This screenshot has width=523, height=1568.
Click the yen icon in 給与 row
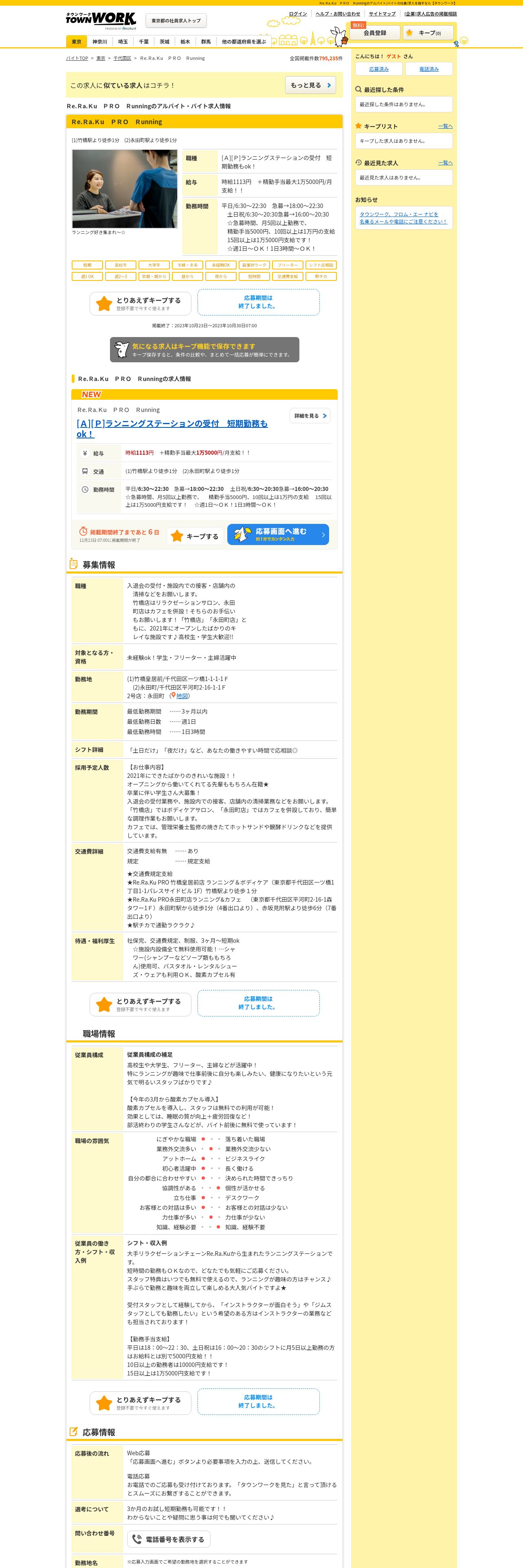click(x=85, y=453)
